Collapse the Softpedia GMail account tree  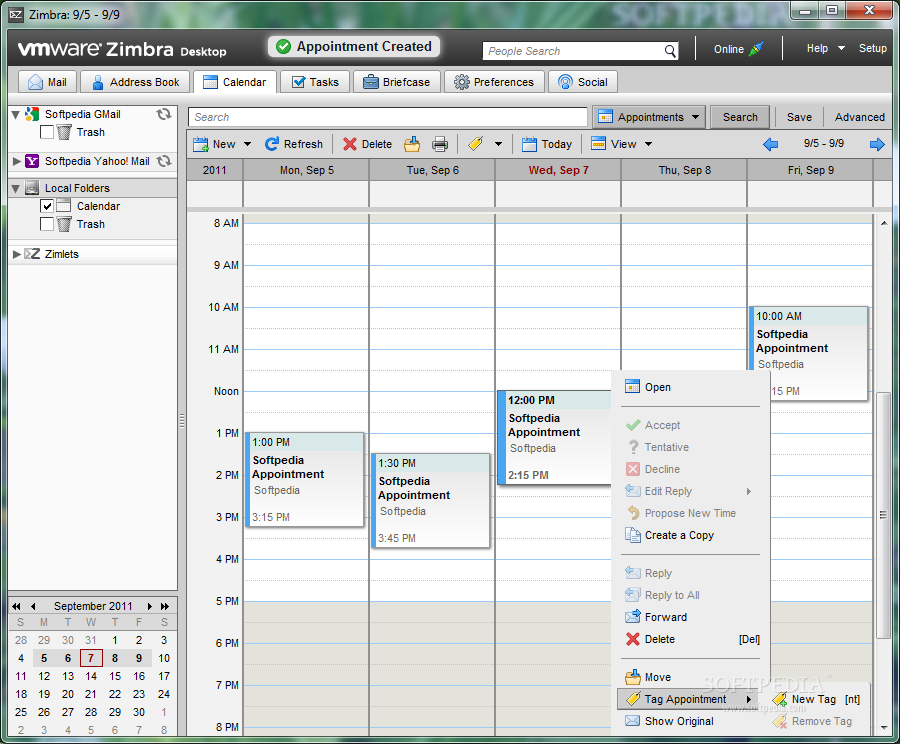(x=16, y=115)
